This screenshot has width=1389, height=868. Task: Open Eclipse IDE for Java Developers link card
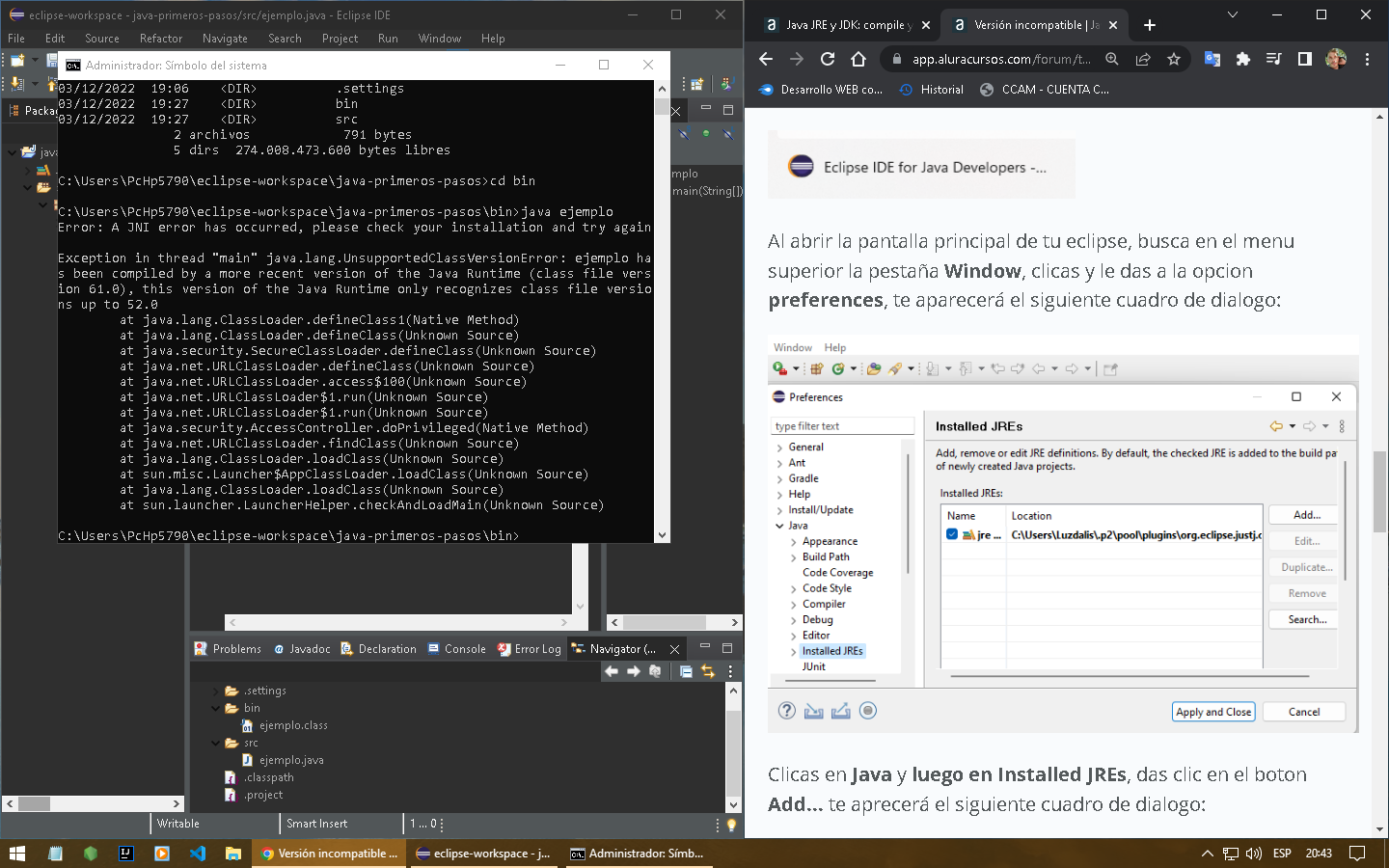(921, 167)
